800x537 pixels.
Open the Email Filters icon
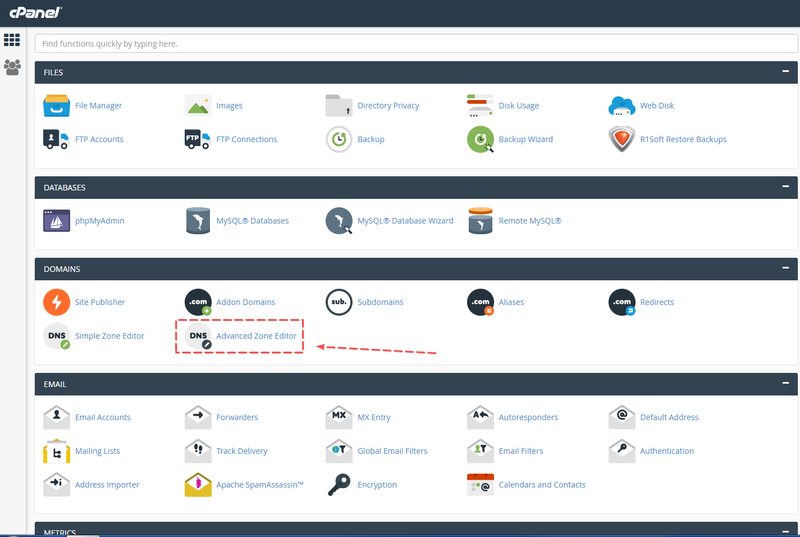tap(480, 451)
